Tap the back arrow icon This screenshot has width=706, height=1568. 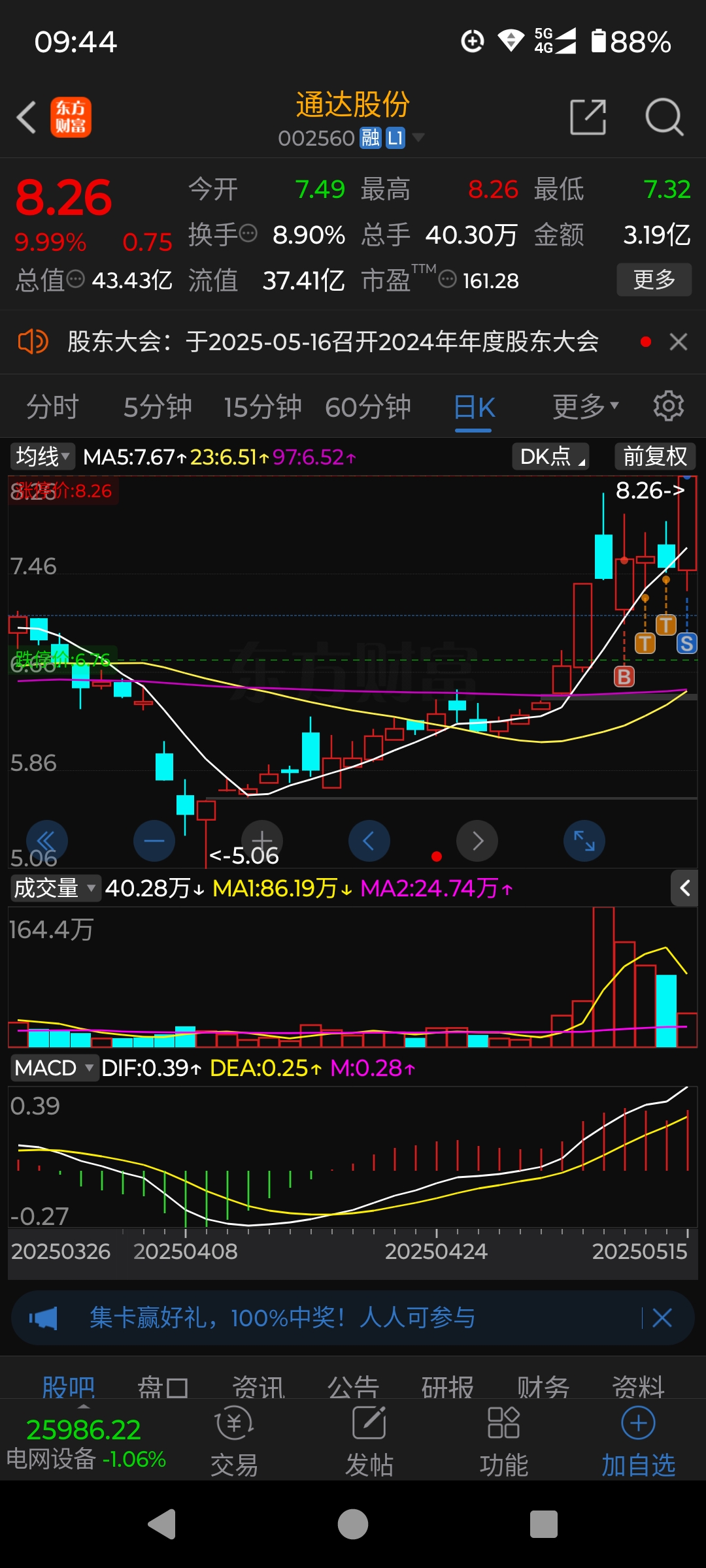coord(26,118)
